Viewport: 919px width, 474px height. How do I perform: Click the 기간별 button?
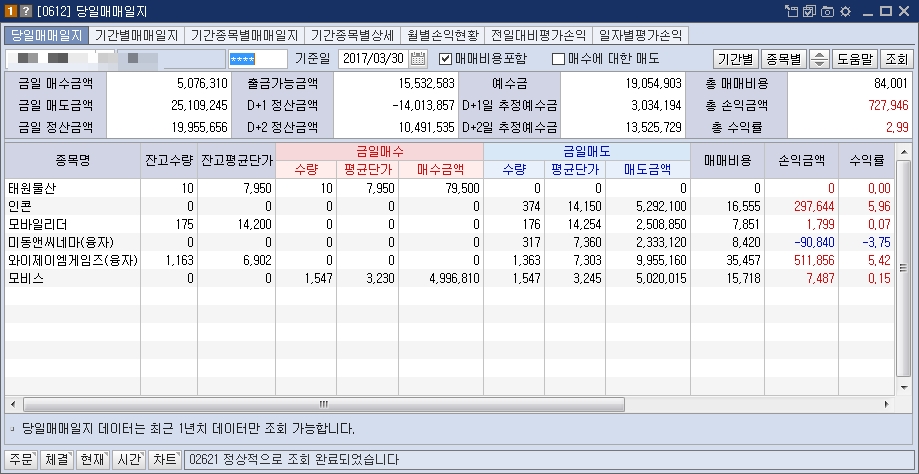pyautogui.click(x=735, y=58)
